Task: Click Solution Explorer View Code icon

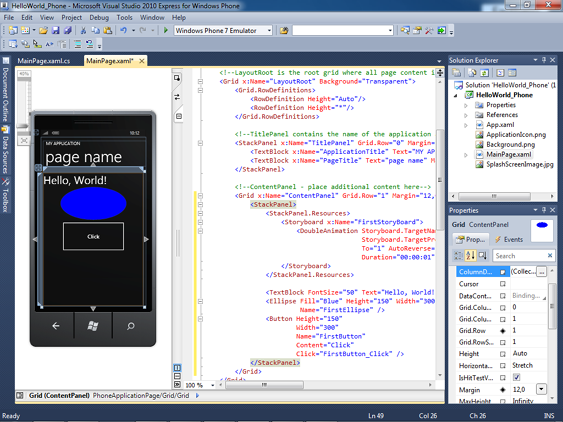Action: pyautogui.click(x=500, y=73)
